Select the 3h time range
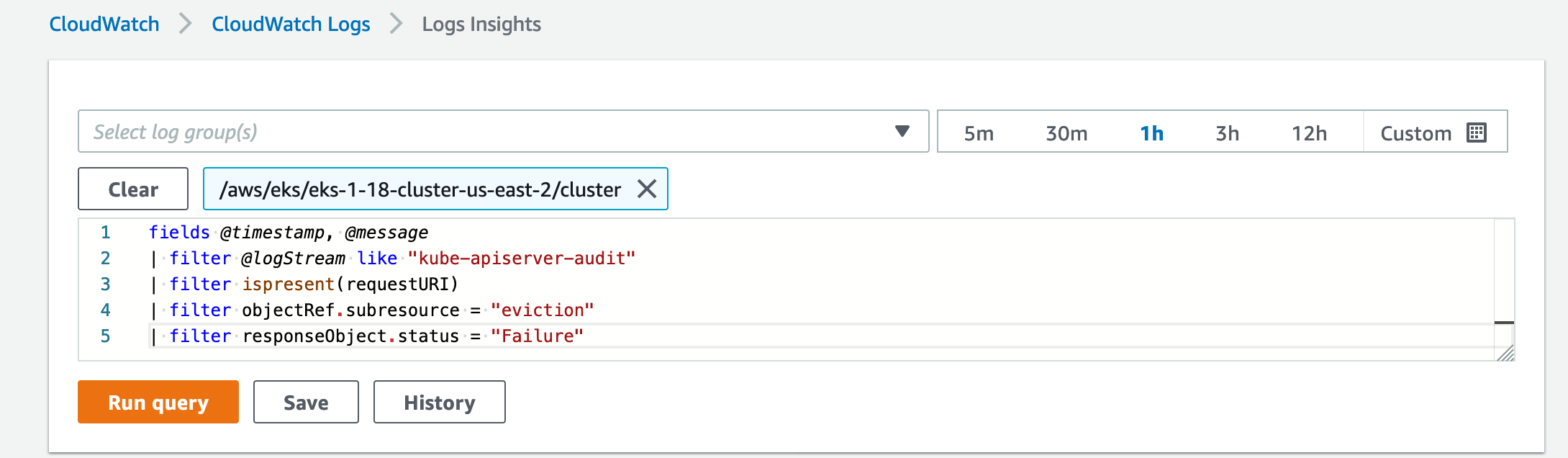Image resolution: width=1568 pixels, height=458 pixels. click(x=1227, y=133)
